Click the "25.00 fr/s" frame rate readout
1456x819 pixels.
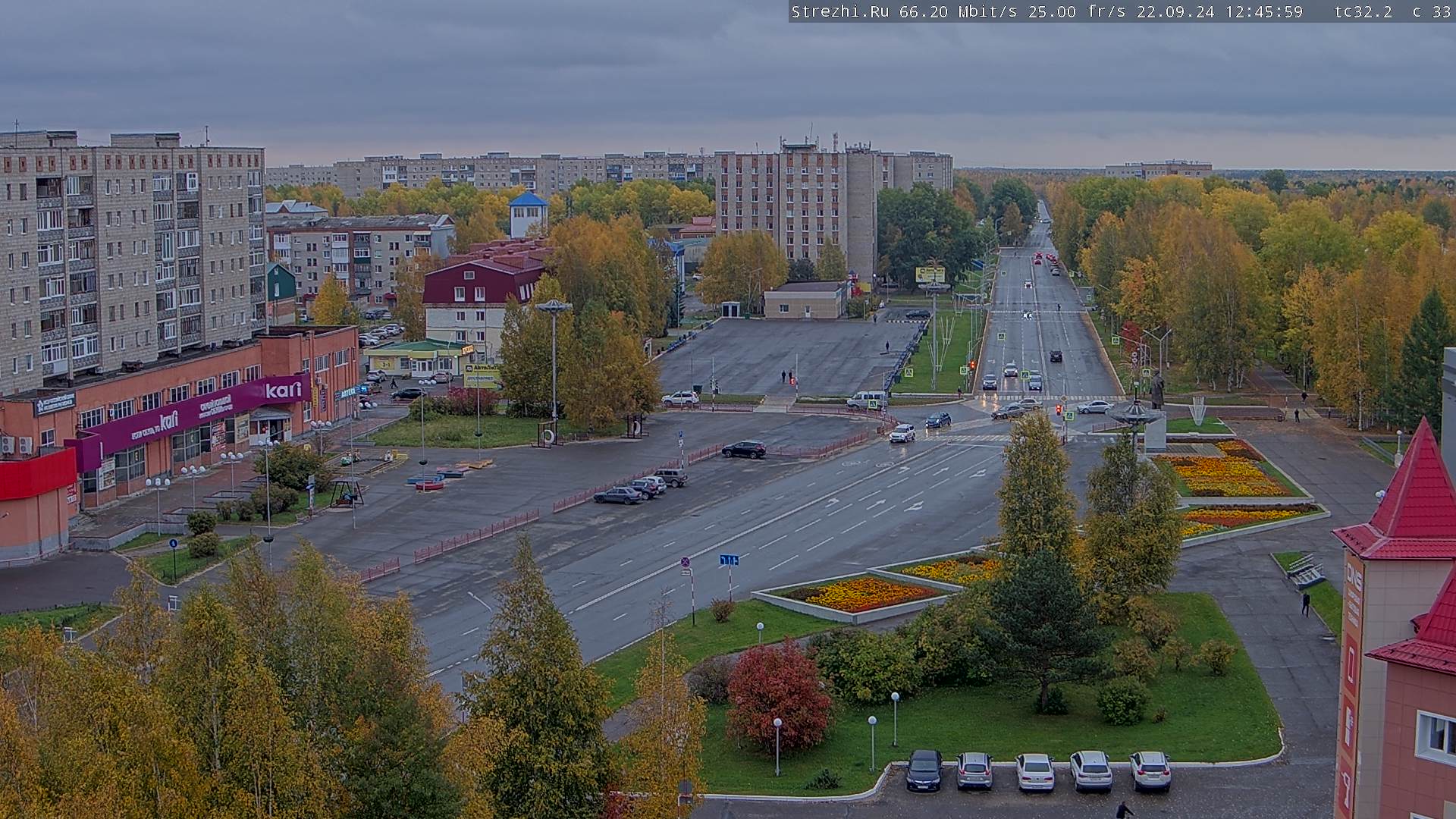[x=1077, y=11]
